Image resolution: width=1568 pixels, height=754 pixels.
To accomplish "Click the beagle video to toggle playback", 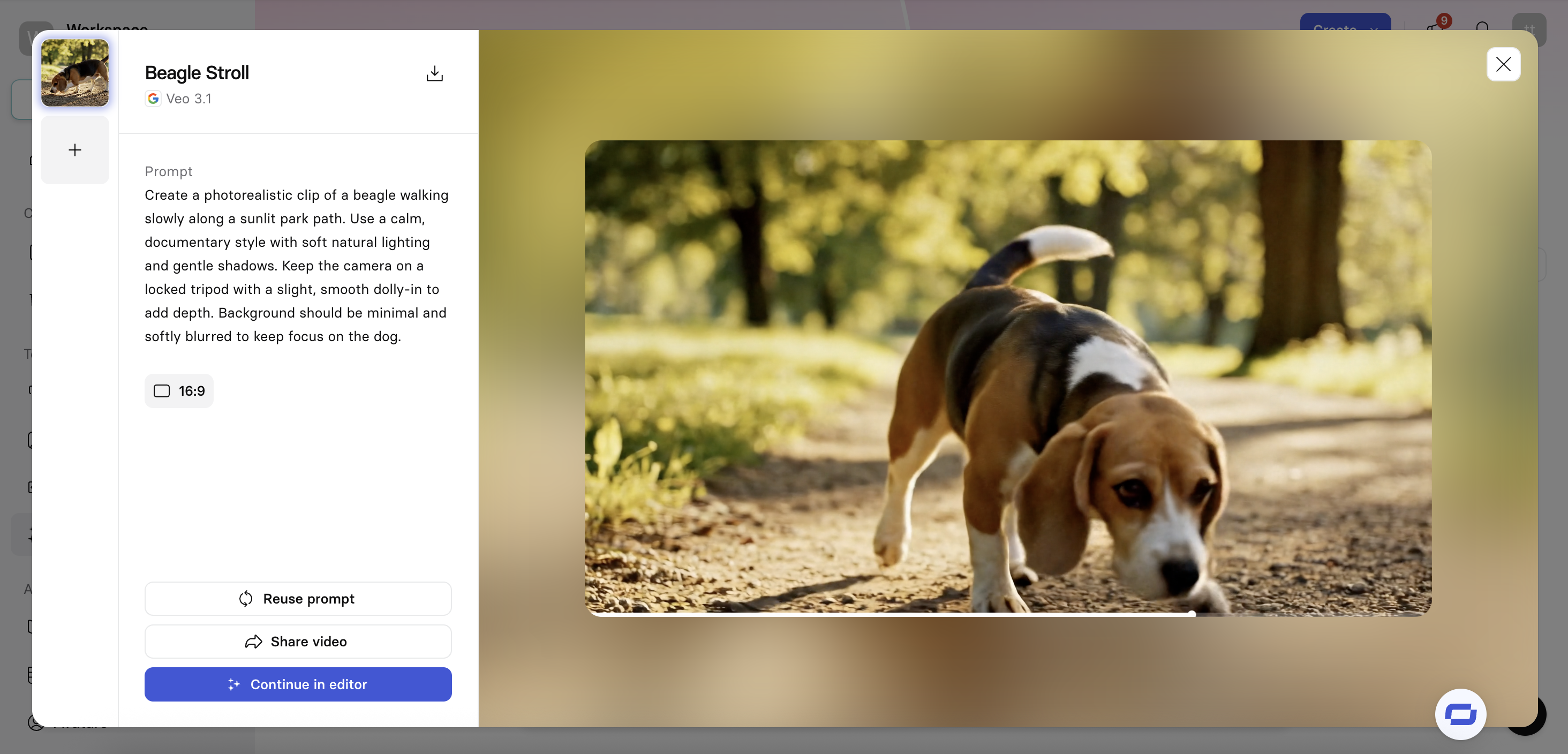I will (x=1007, y=378).
